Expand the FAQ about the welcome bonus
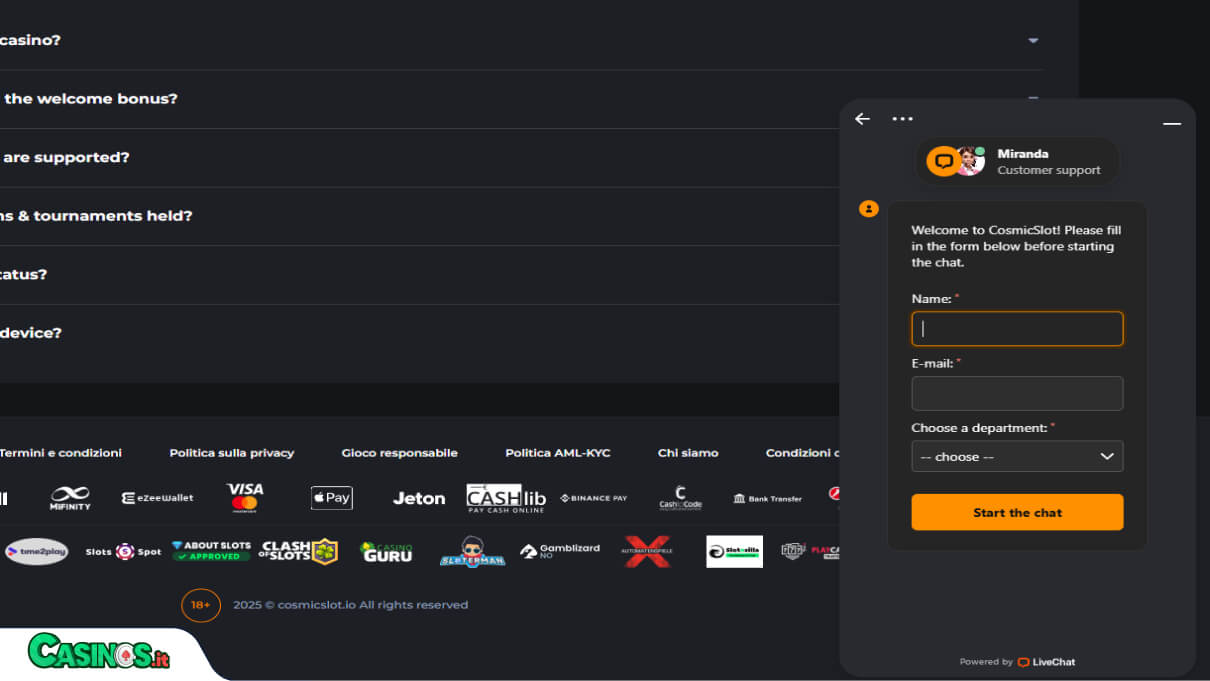 521,99
